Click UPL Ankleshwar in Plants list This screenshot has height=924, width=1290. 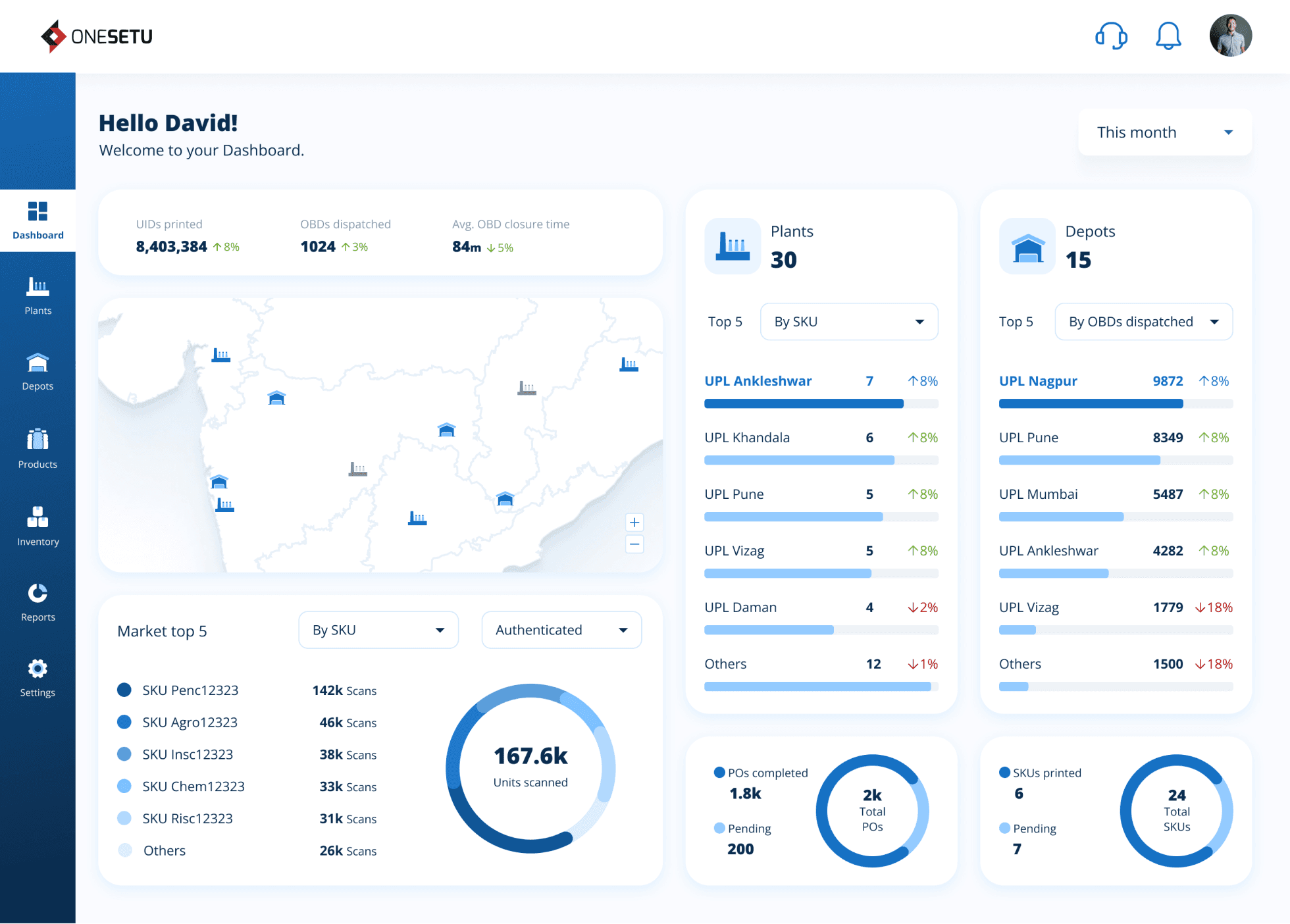758,381
